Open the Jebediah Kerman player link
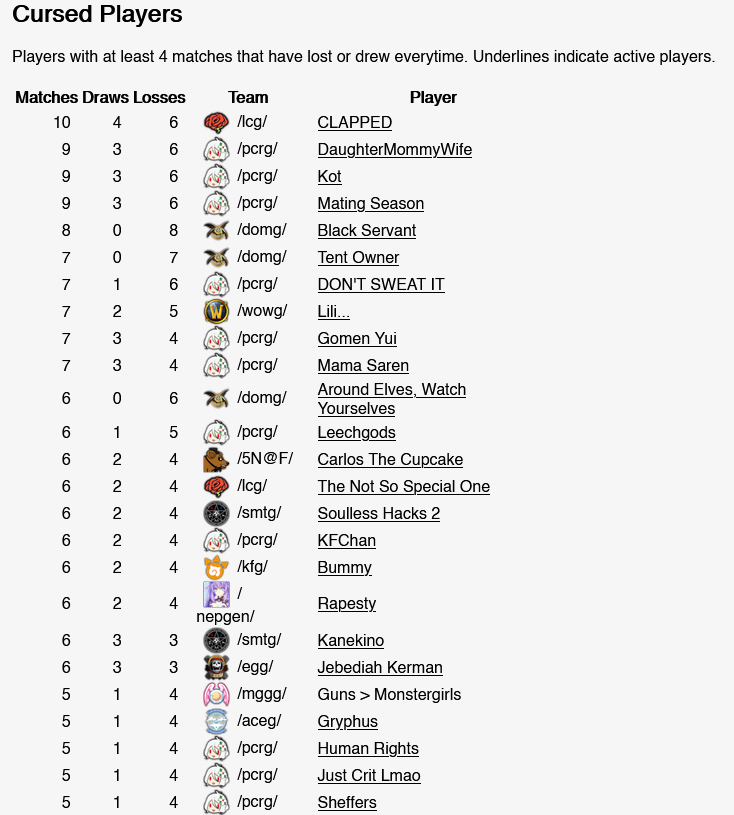The width and height of the screenshot is (734, 815). coord(380,667)
